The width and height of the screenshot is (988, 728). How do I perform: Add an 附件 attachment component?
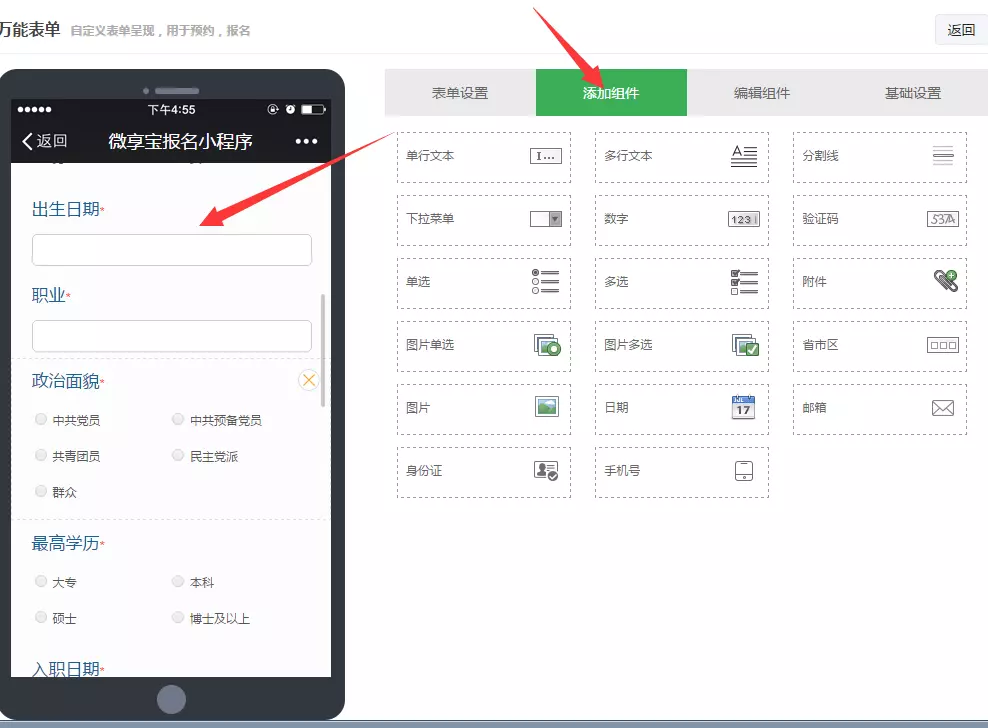point(878,282)
